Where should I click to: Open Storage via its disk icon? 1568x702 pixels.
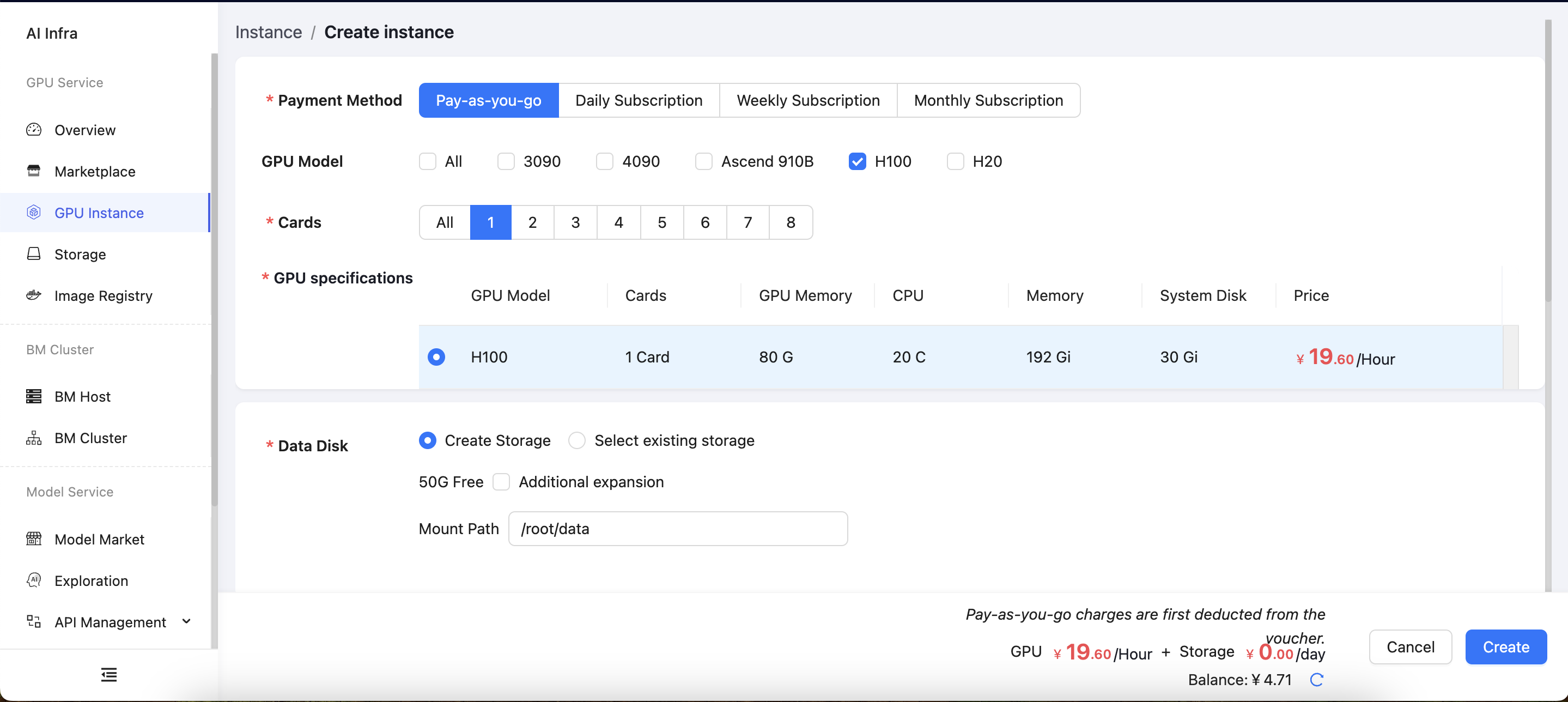click(34, 254)
